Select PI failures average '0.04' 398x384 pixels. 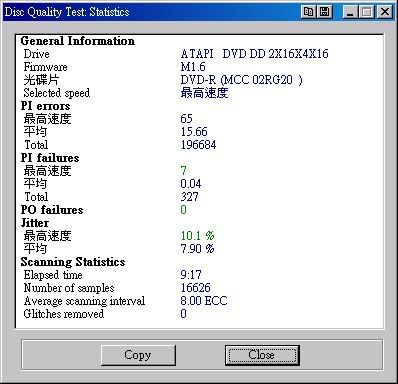coord(191,184)
